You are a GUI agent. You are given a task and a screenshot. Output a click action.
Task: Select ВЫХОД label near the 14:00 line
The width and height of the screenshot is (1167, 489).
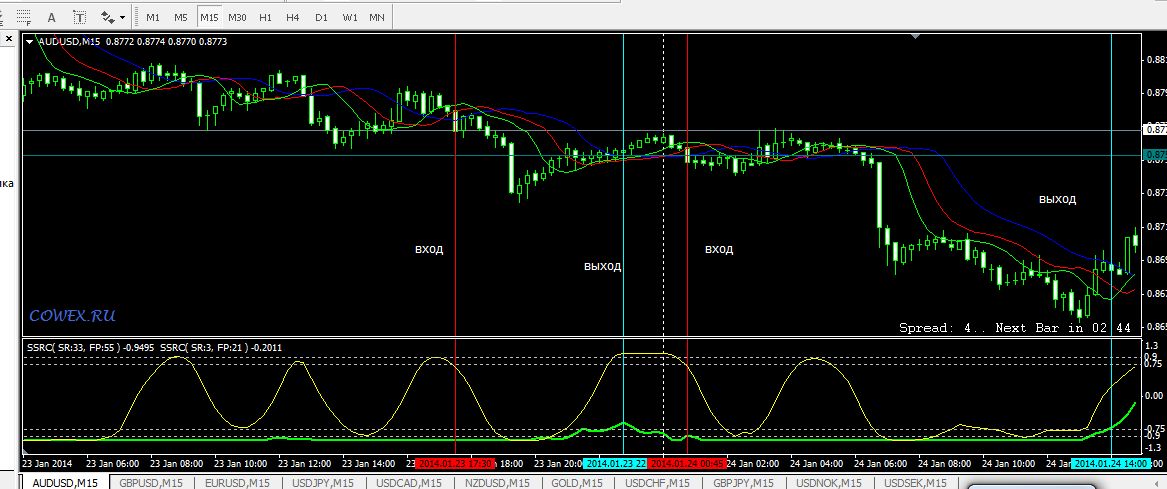[1058, 199]
